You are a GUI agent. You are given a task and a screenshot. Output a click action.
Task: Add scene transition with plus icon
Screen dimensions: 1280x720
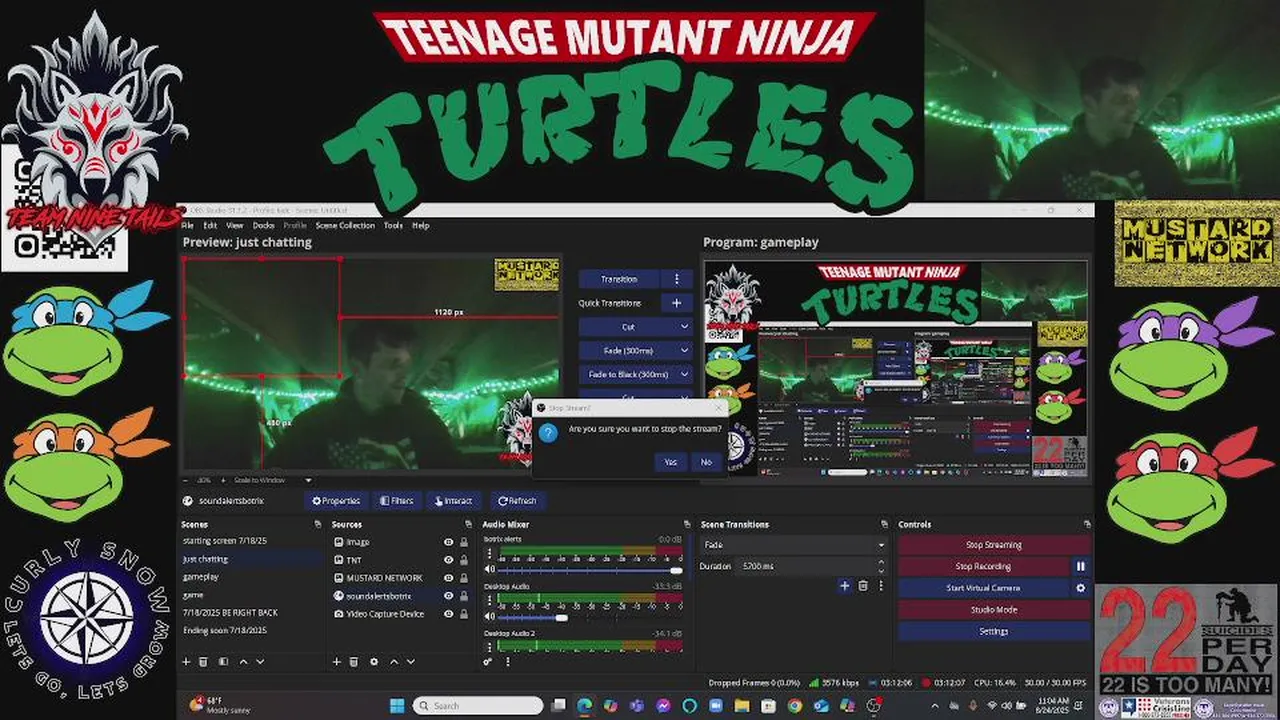845,586
